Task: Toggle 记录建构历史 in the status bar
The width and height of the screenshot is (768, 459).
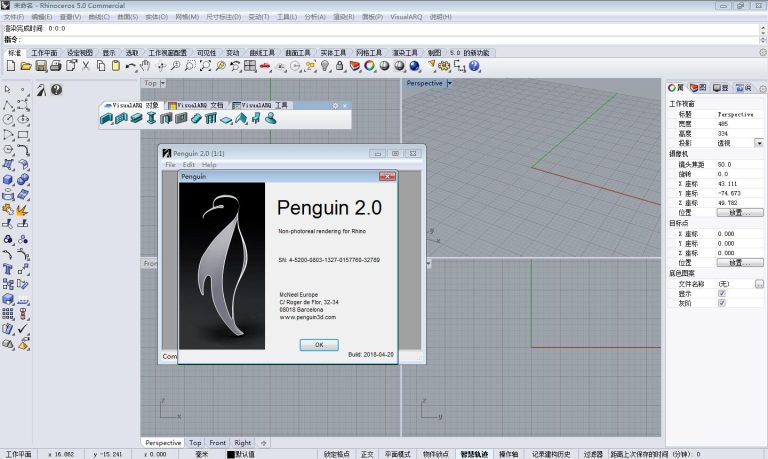Action: pyautogui.click(x=551, y=454)
